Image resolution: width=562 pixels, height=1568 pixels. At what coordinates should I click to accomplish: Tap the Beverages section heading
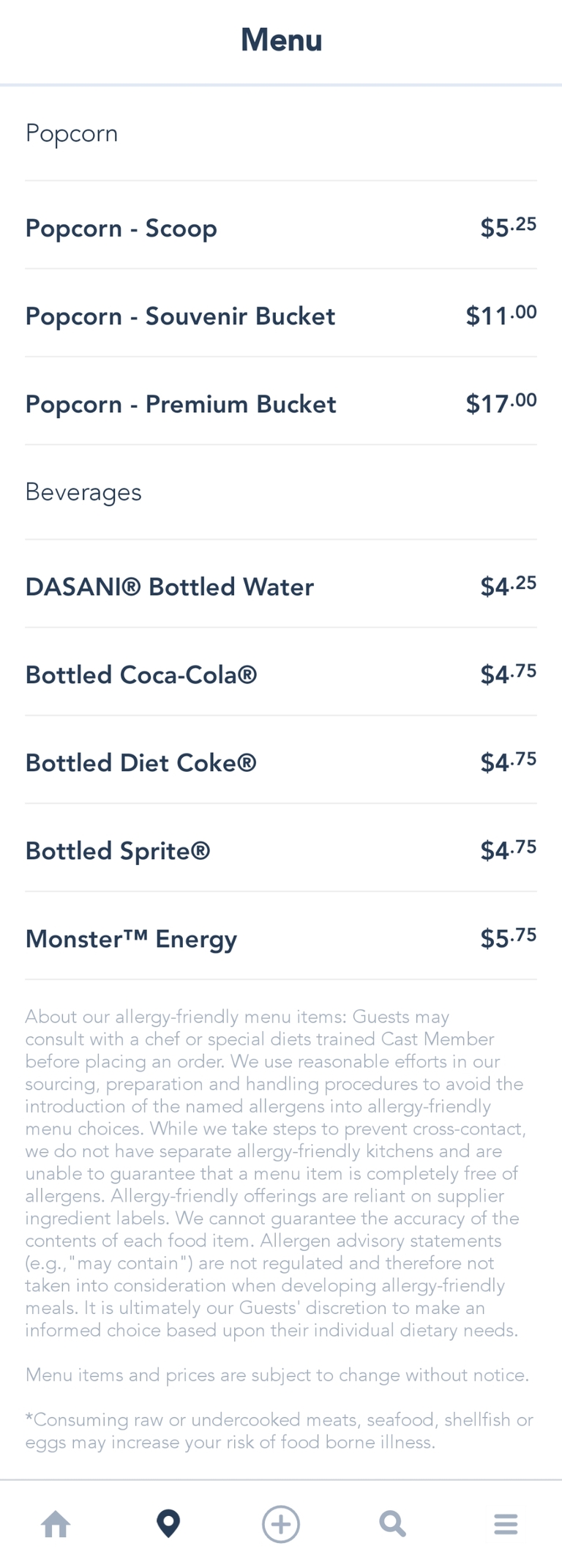[83, 492]
